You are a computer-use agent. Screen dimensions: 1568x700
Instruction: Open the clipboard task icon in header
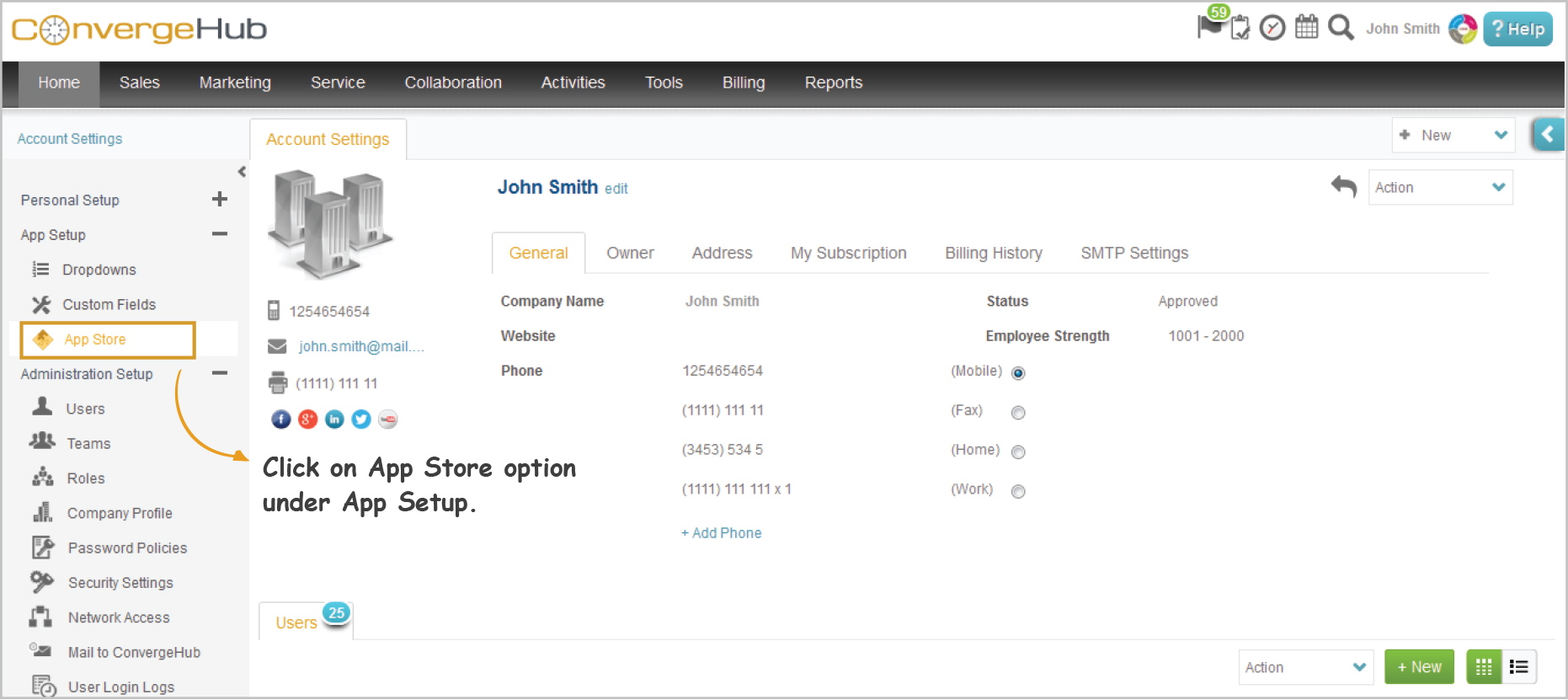pos(1240,28)
